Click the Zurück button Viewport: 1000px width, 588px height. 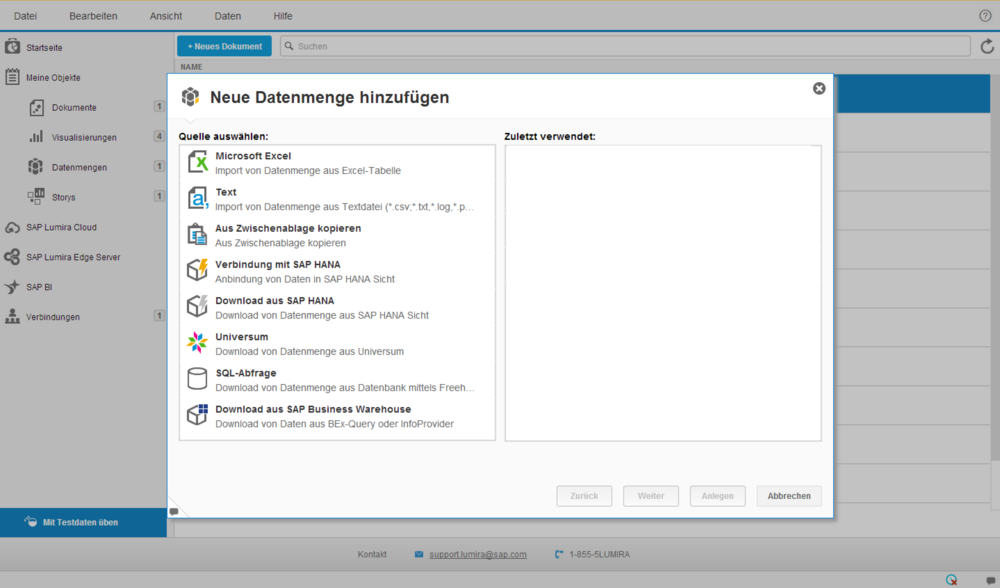click(x=584, y=496)
